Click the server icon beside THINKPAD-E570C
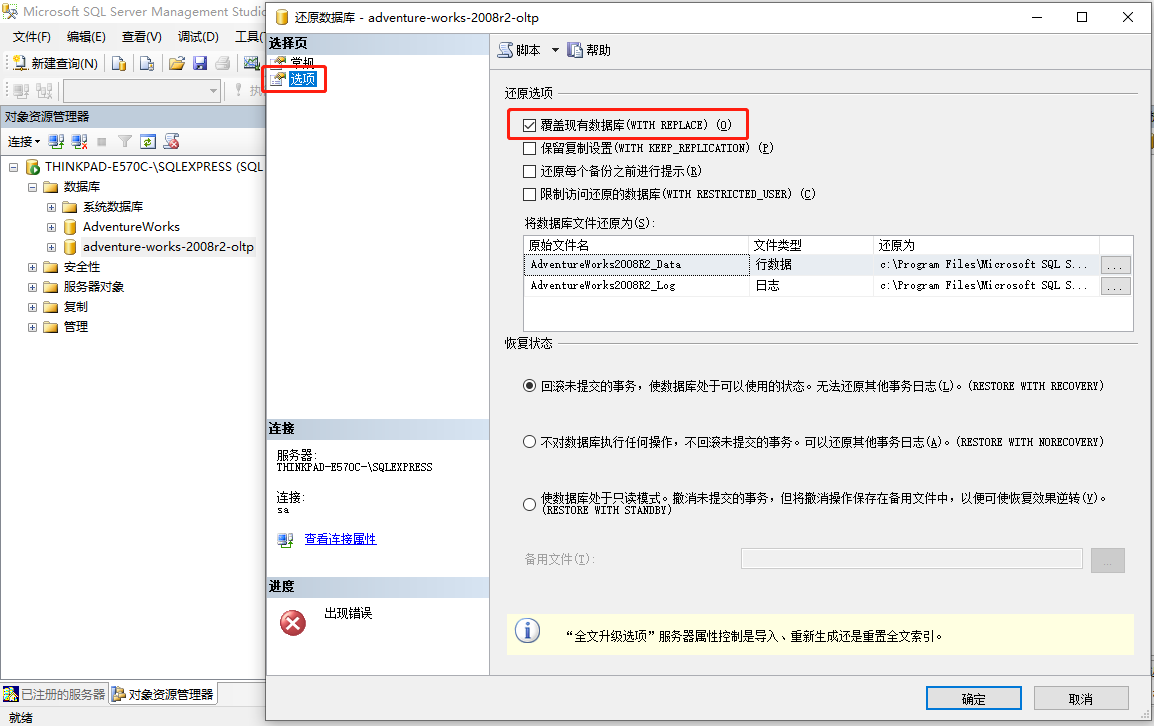The image size is (1154, 726). 32,167
